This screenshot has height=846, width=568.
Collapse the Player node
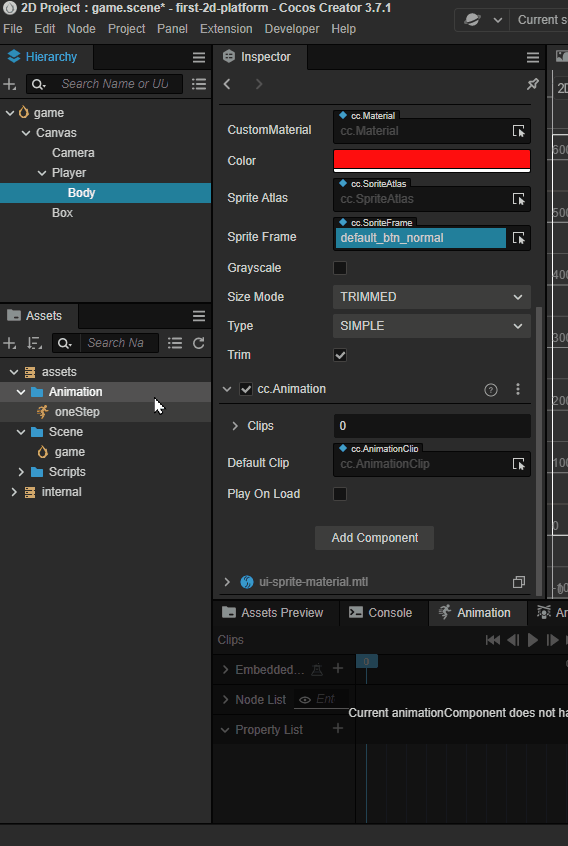point(42,173)
